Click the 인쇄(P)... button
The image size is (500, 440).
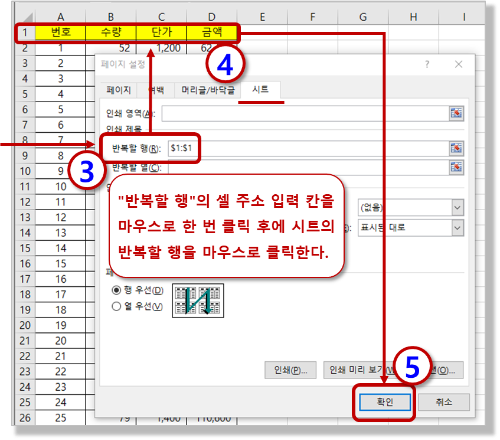point(290,370)
